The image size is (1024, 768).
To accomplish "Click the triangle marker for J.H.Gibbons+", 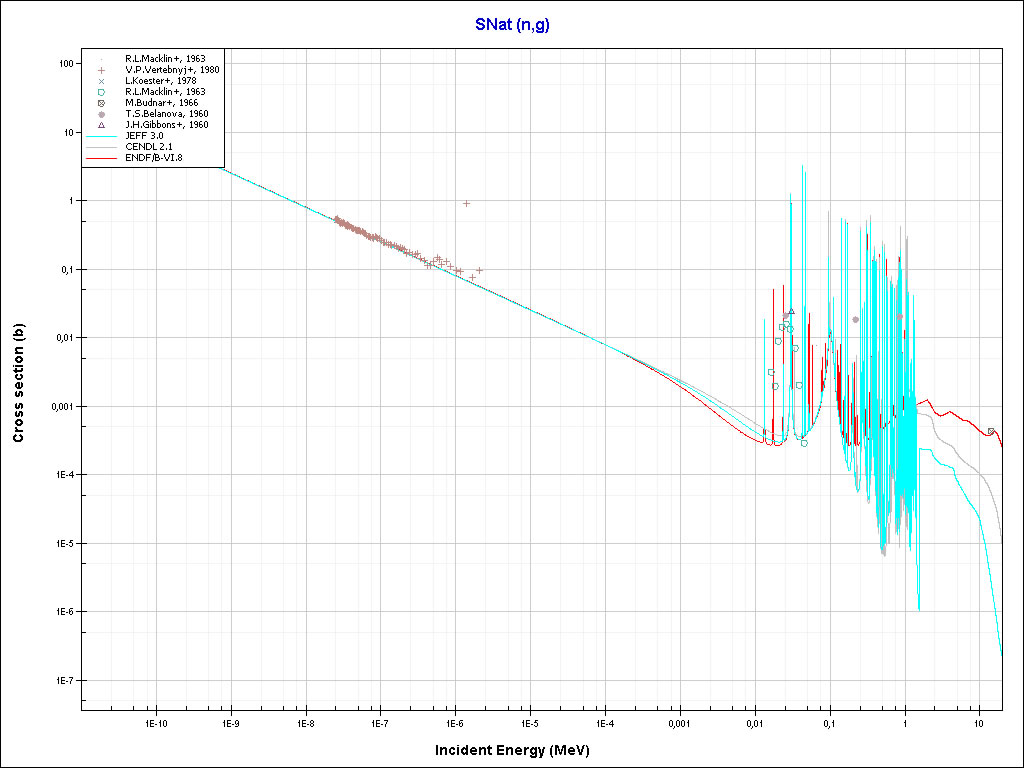I will tap(102, 125).
